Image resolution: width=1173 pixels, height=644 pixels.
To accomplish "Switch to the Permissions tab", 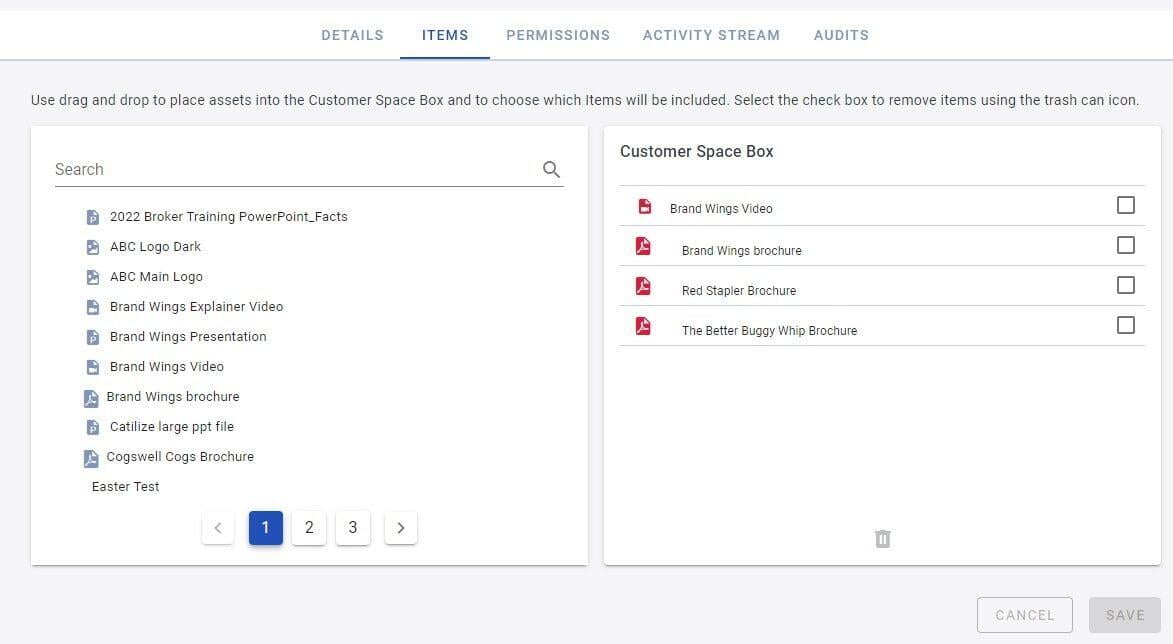I will [557, 35].
